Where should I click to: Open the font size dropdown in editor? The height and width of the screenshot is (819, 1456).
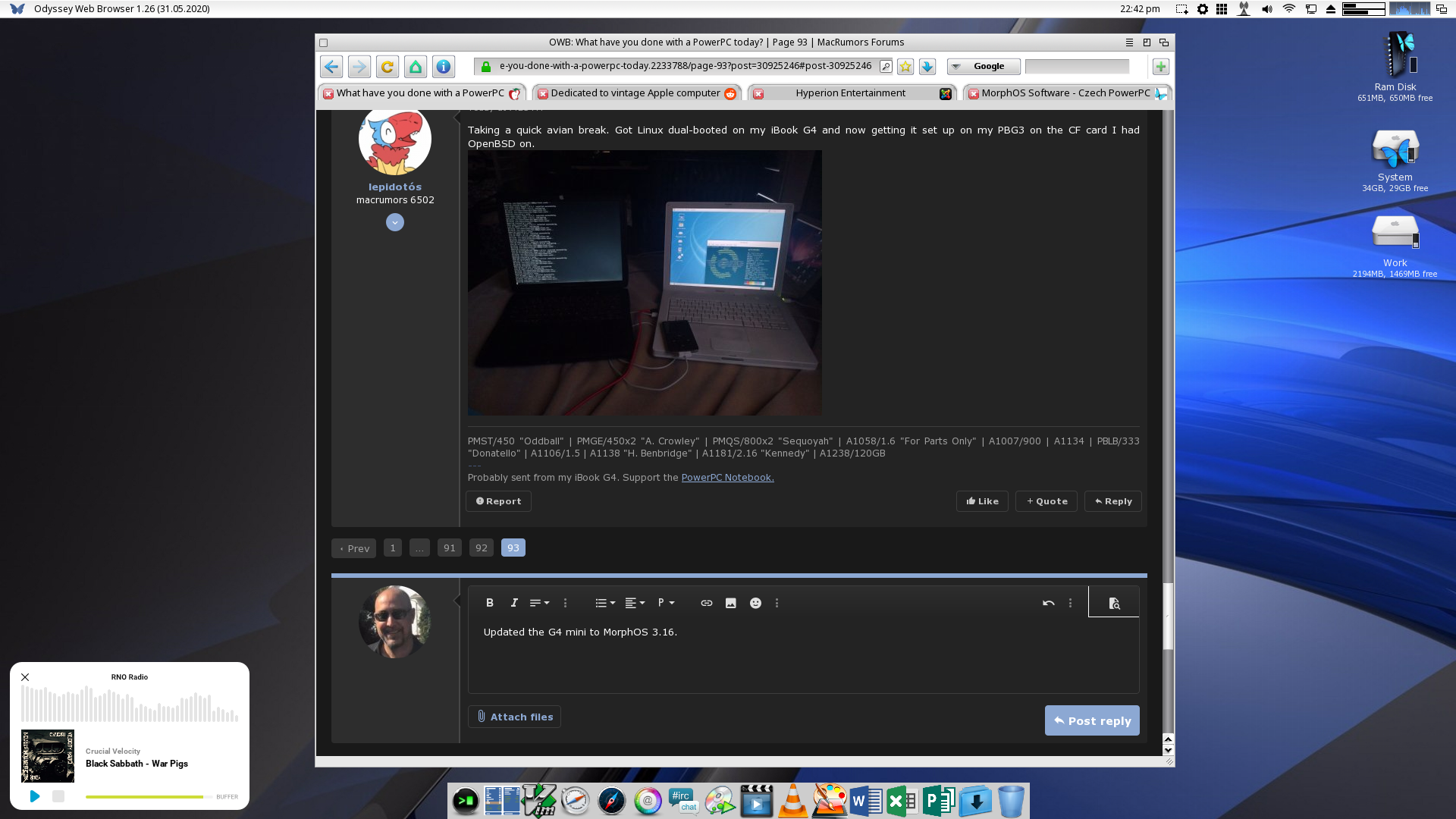[539, 603]
